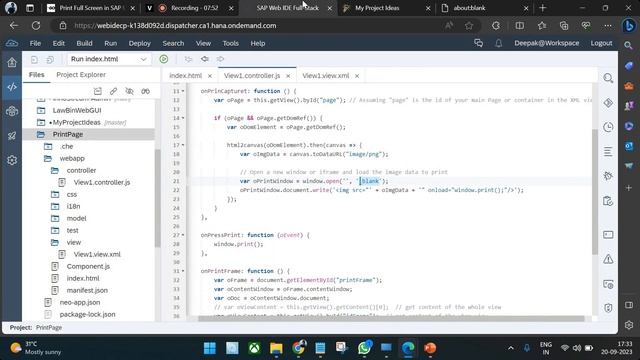Click the collapse all icon in Files panel

(x=98, y=91)
